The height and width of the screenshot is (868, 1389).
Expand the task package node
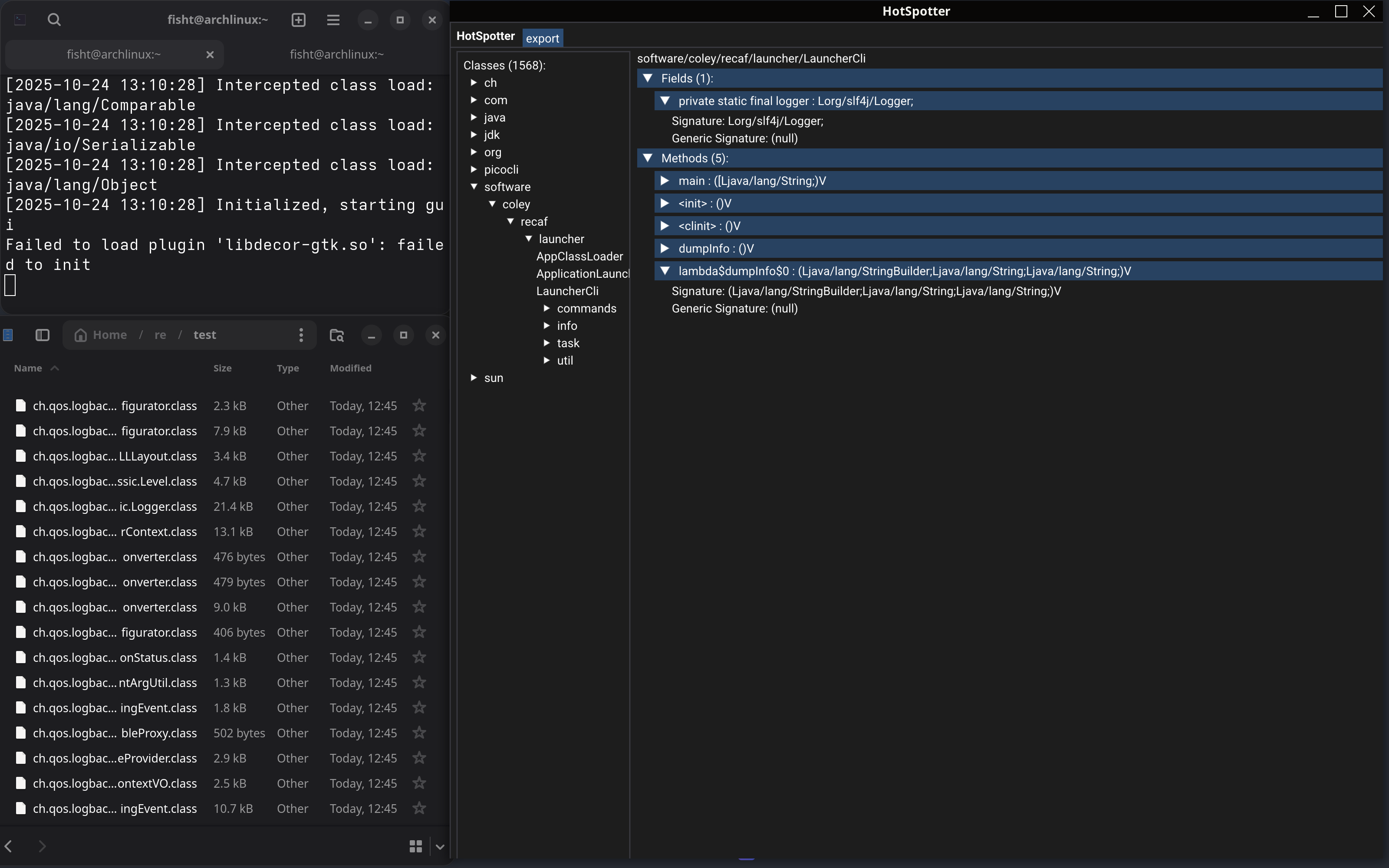pos(547,343)
